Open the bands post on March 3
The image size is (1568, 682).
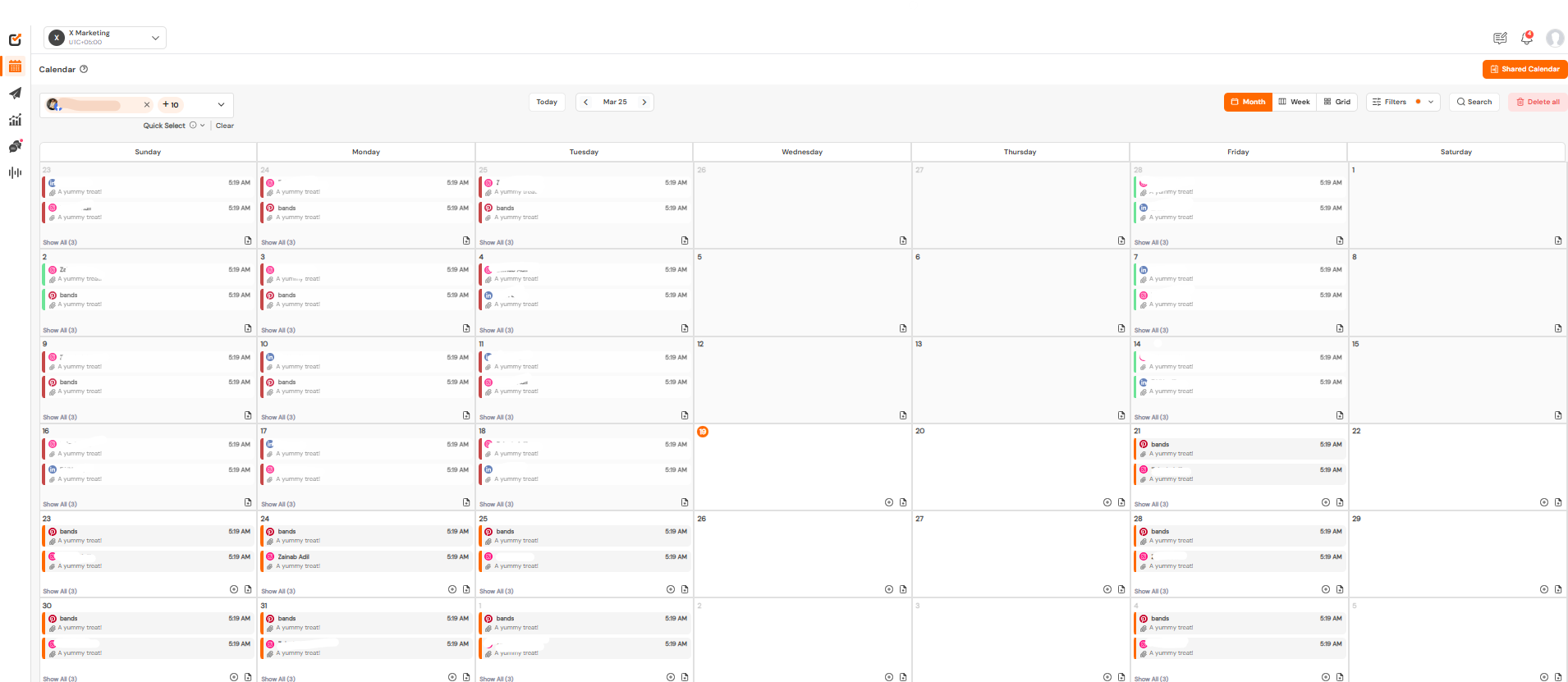point(365,300)
